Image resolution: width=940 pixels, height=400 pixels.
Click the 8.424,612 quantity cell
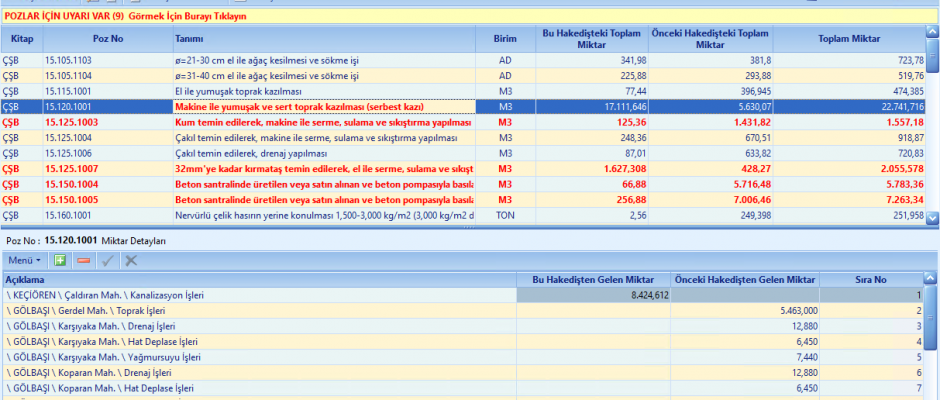click(x=593, y=295)
